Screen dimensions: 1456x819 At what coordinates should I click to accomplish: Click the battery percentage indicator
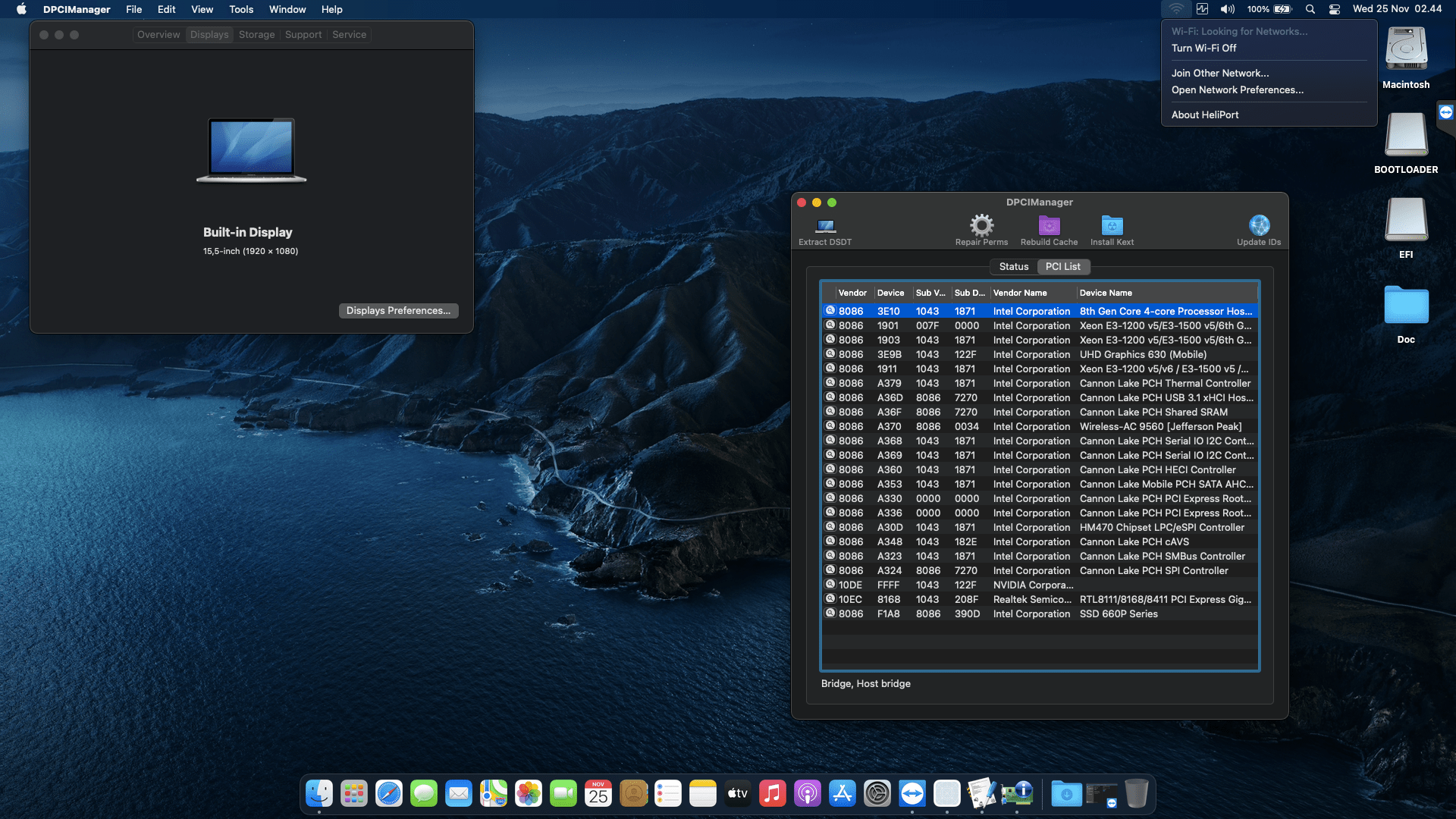[x=1258, y=9]
